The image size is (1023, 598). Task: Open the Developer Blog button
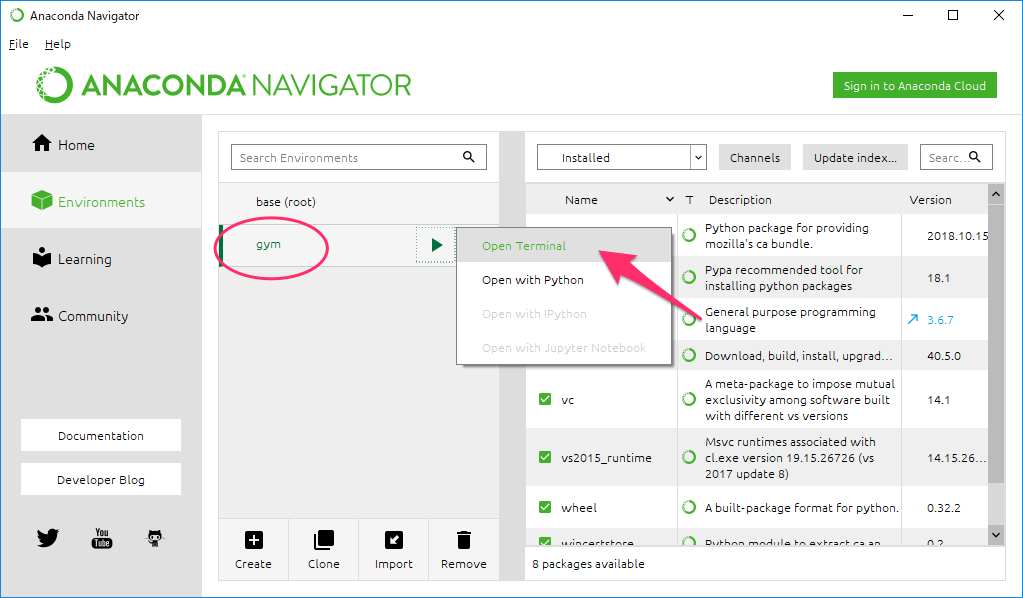pos(101,479)
